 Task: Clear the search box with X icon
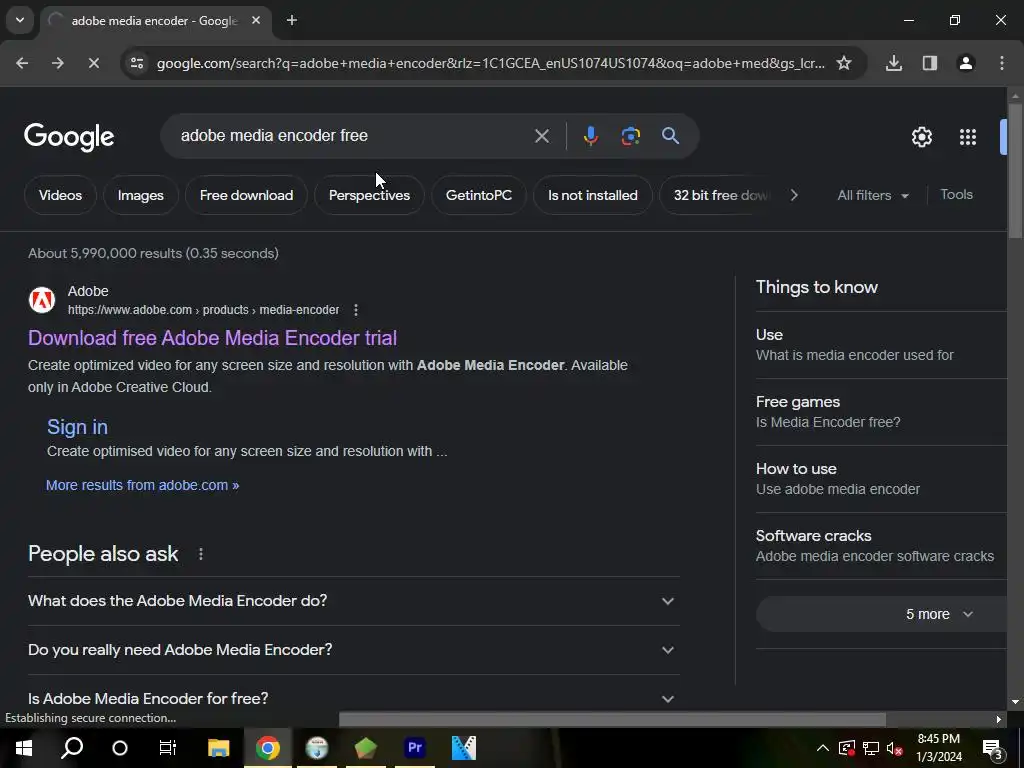[x=541, y=136]
